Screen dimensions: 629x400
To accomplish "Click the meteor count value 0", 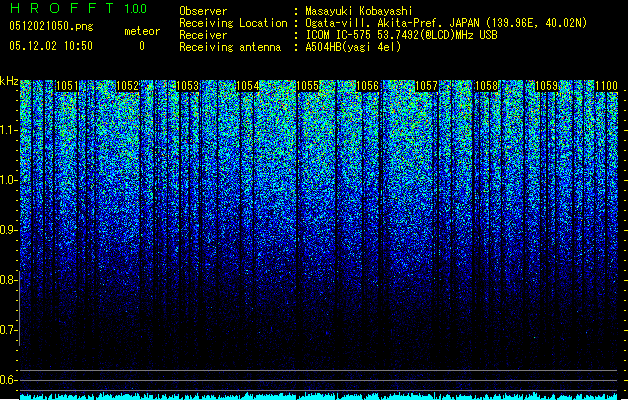I will click(142, 46).
